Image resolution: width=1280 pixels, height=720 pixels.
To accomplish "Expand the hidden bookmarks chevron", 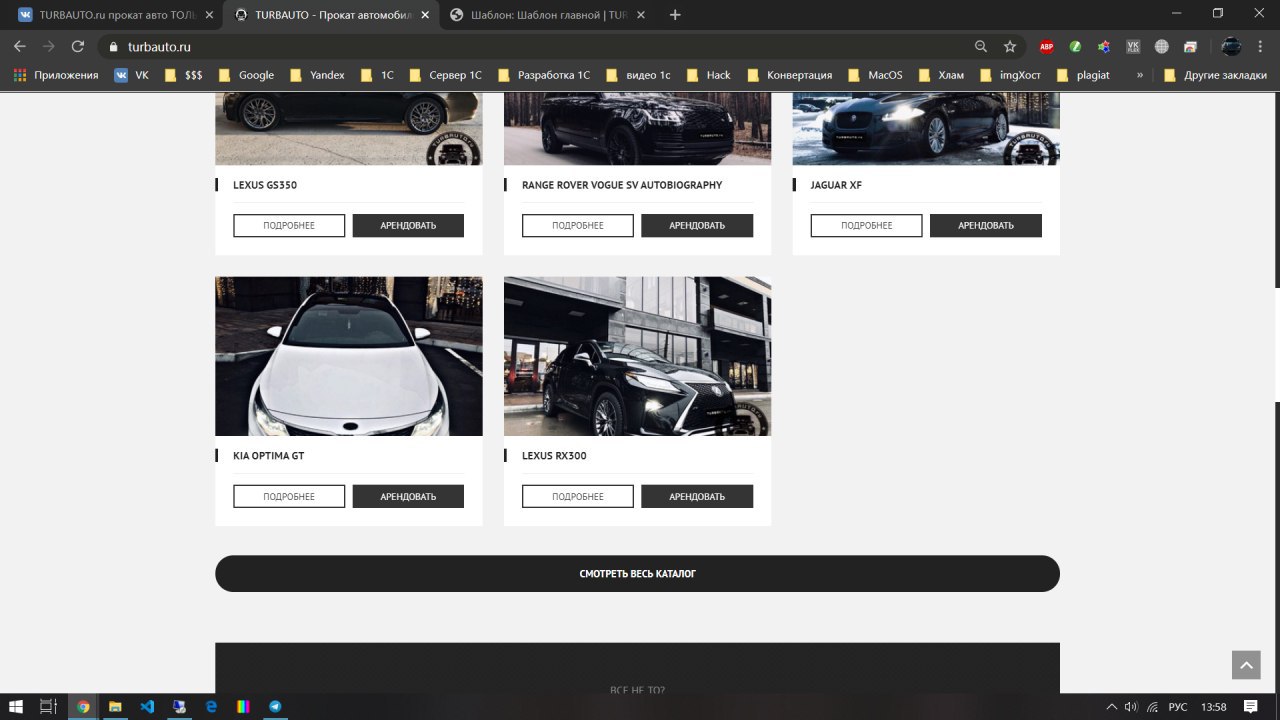I will 1140,75.
